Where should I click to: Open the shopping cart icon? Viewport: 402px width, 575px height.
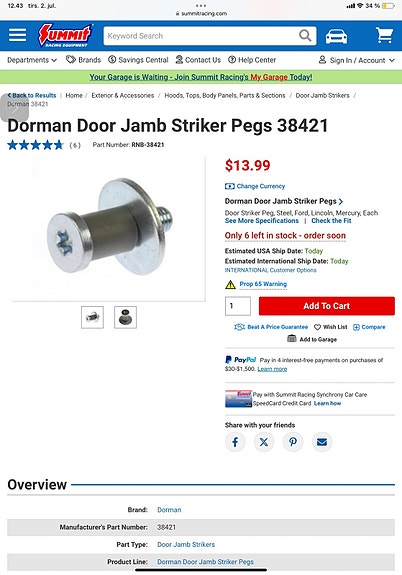click(384, 36)
